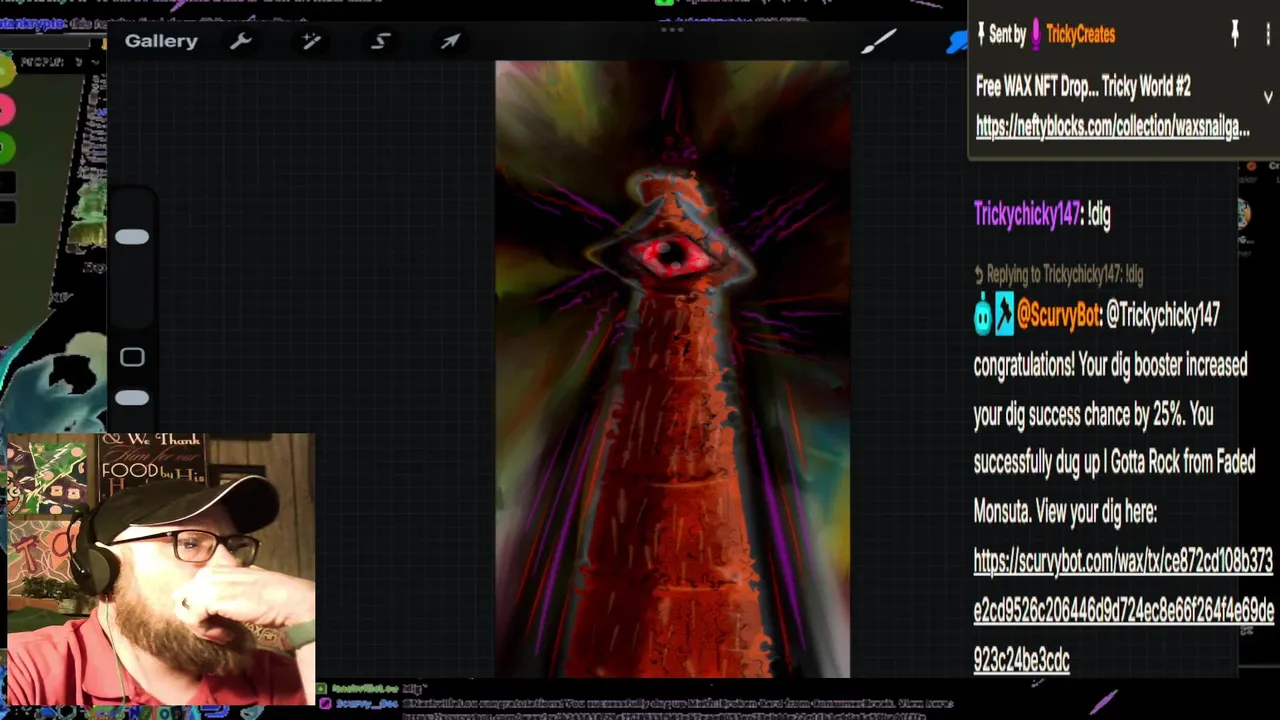The width and height of the screenshot is (1280, 720).
Task: Click the @ScurvyBot username in chat
Action: click(x=1059, y=315)
